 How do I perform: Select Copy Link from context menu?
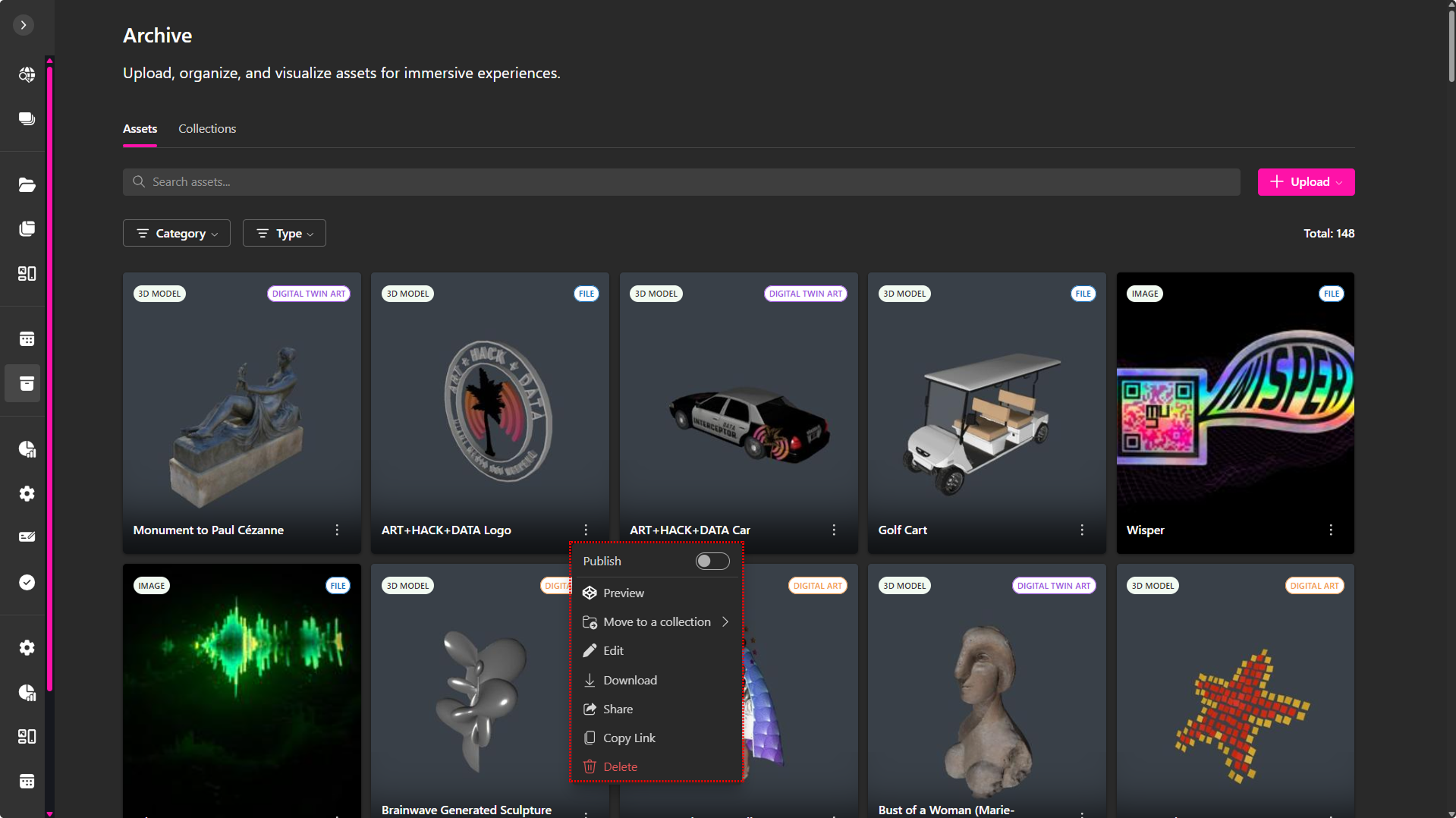point(629,738)
